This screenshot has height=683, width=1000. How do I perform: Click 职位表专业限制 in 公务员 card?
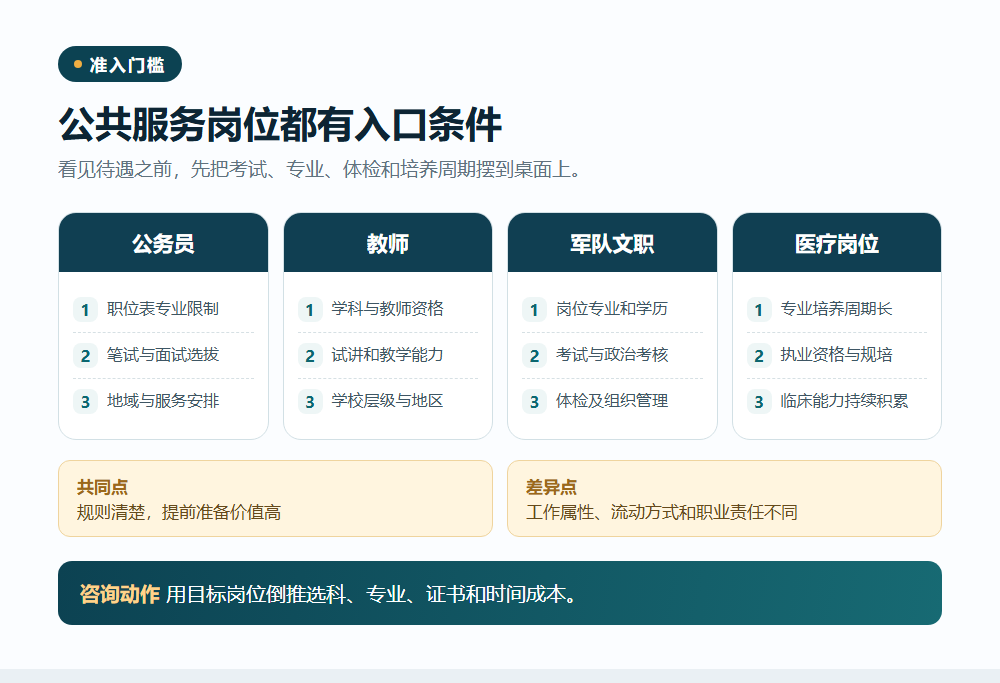pyautogui.click(x=163, y=309)
